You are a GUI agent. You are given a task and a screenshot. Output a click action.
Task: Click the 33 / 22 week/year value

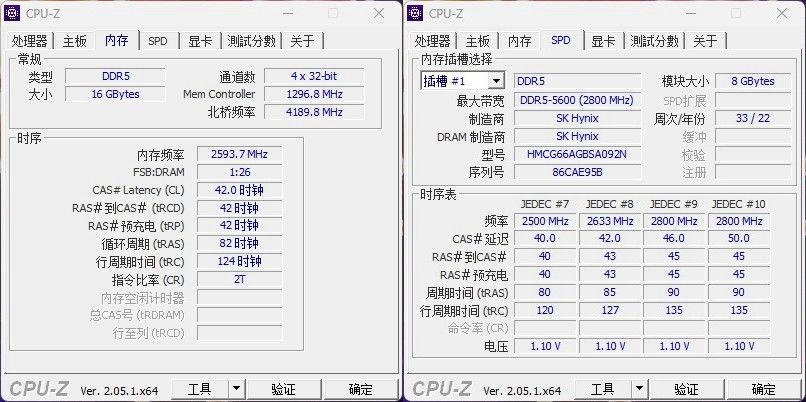(x=753, y=118)
